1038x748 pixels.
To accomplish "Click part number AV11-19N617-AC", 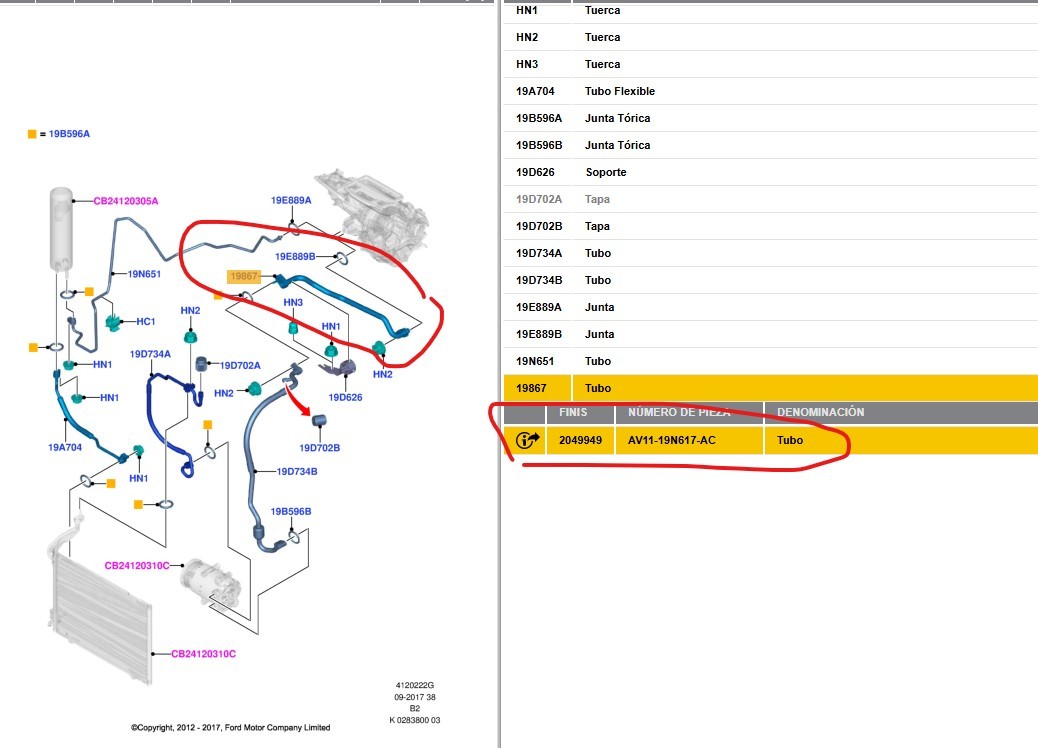I will tap(665, 440).
